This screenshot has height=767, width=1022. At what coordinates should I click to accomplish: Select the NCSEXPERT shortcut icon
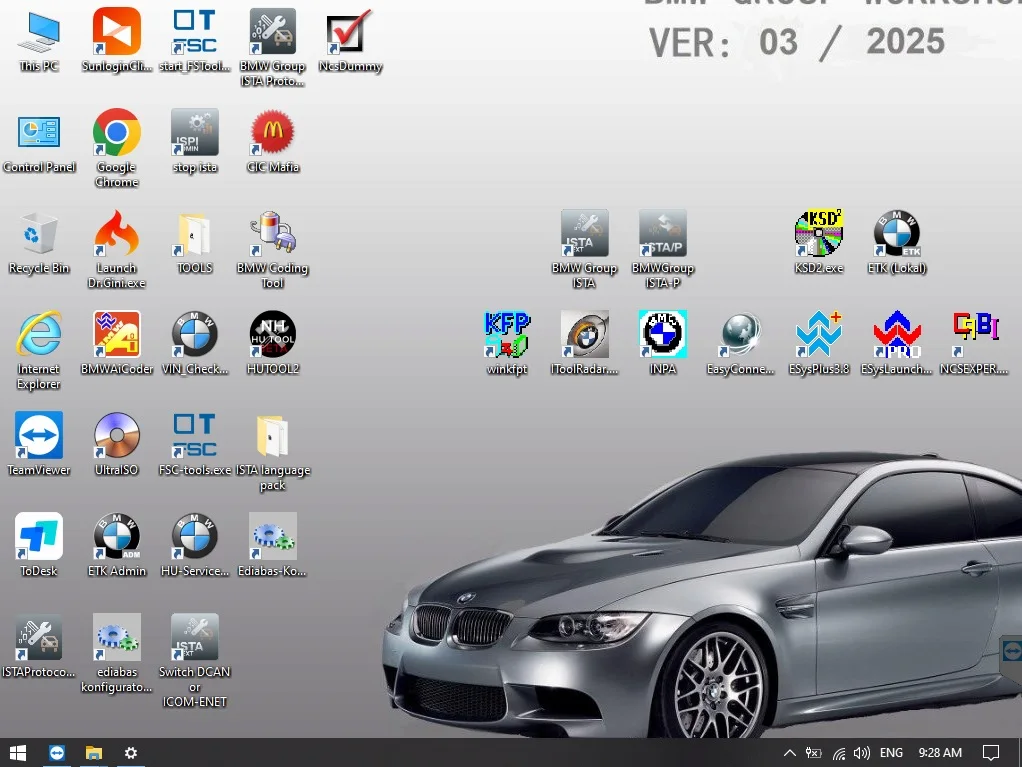click(974, 335)
